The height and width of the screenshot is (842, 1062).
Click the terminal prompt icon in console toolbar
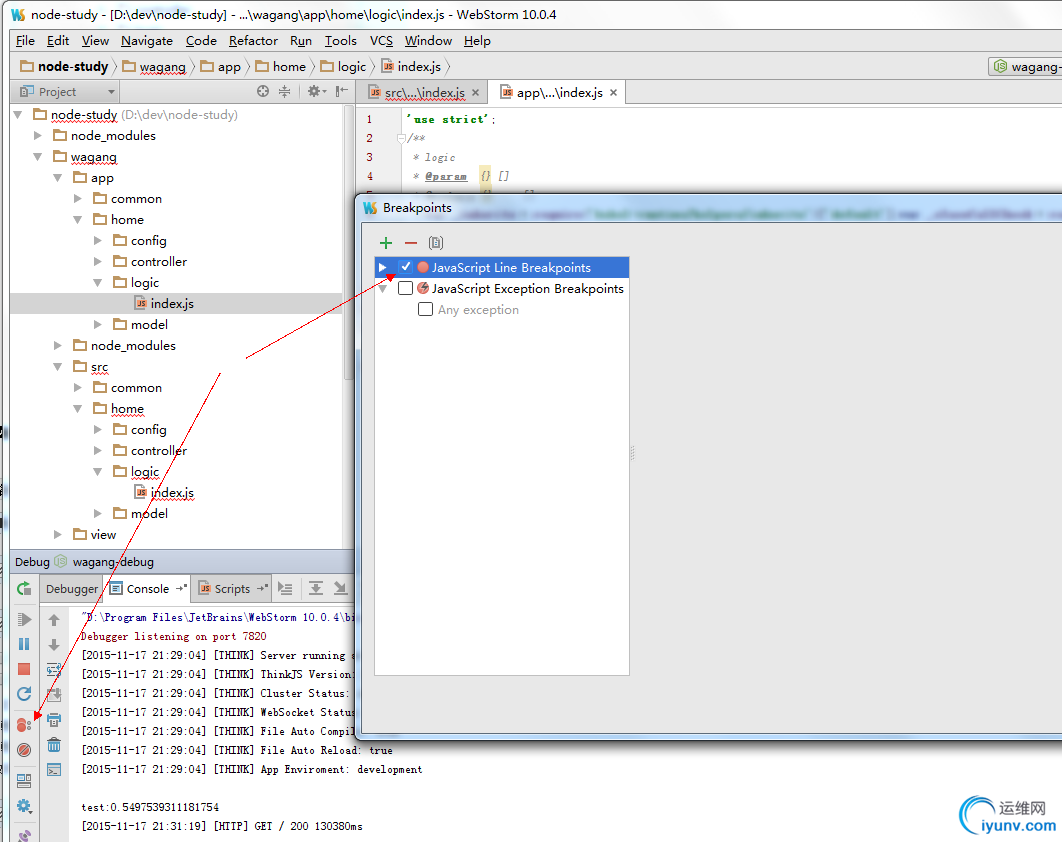[54, 770]
